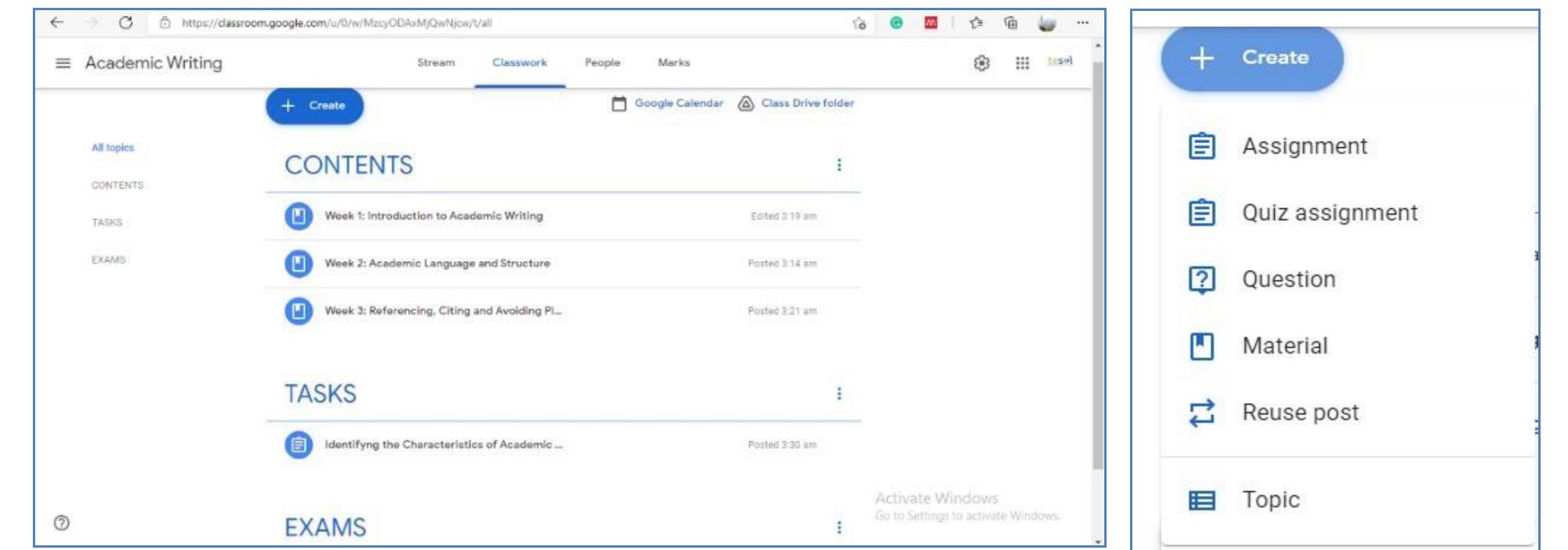Click Posted 3:14 am timestamp for Week 2
The image size is (1568, 550).
point(782,264)
